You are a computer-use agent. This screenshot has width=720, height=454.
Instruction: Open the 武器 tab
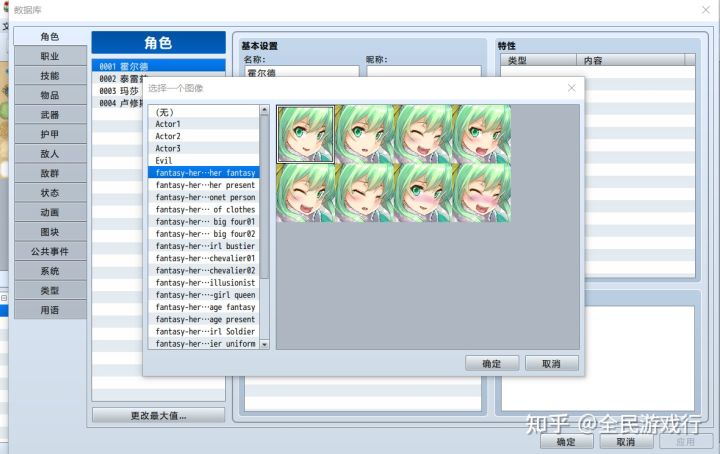click(50, 115)
